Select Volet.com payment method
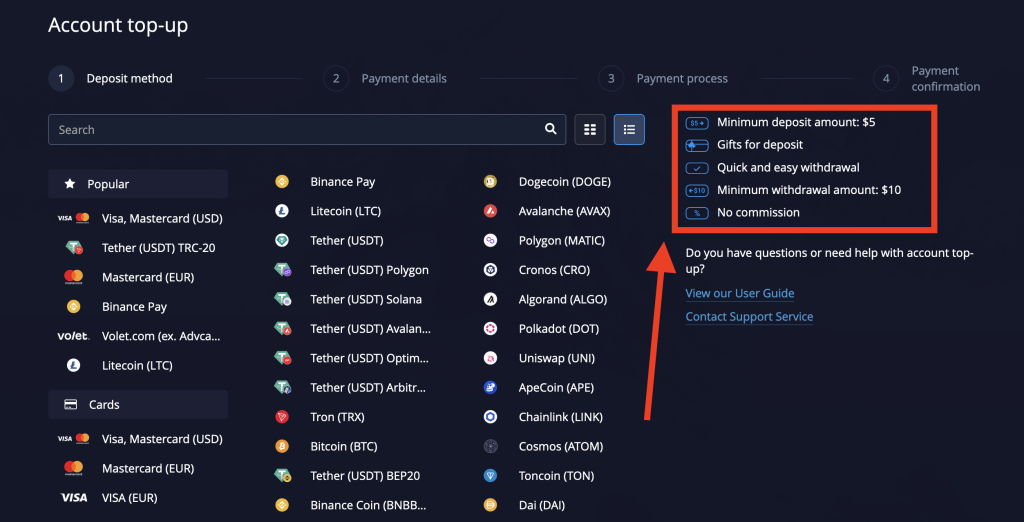The image size is (1024, 522). (x=141, y=336)
